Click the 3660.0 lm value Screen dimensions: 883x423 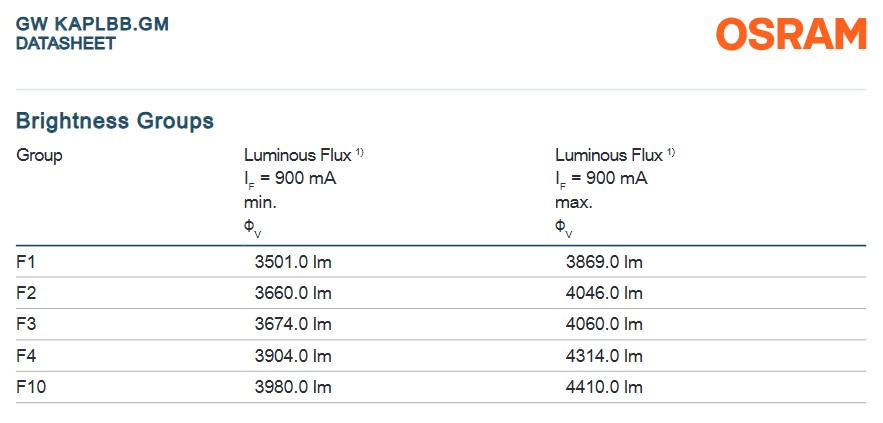tap(293, 293)
